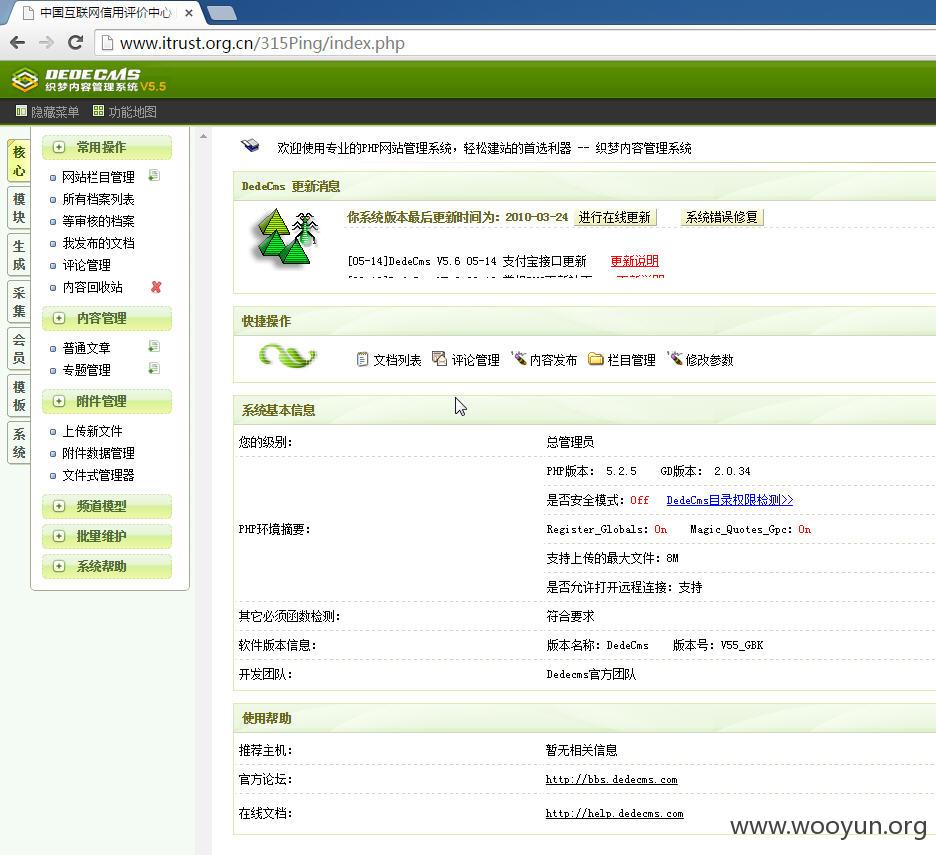Click the book icon beside welcome message
The height and width of the screenshot is (855, 936).
[x=250, y=146]
